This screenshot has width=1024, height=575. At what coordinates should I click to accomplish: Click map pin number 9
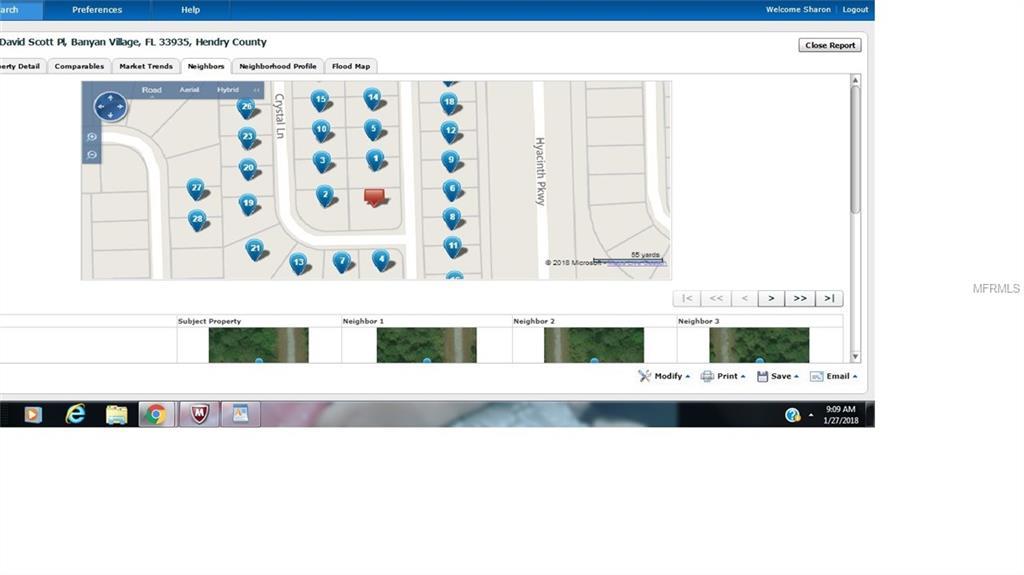pyautogui.click(x=451, y=161)
